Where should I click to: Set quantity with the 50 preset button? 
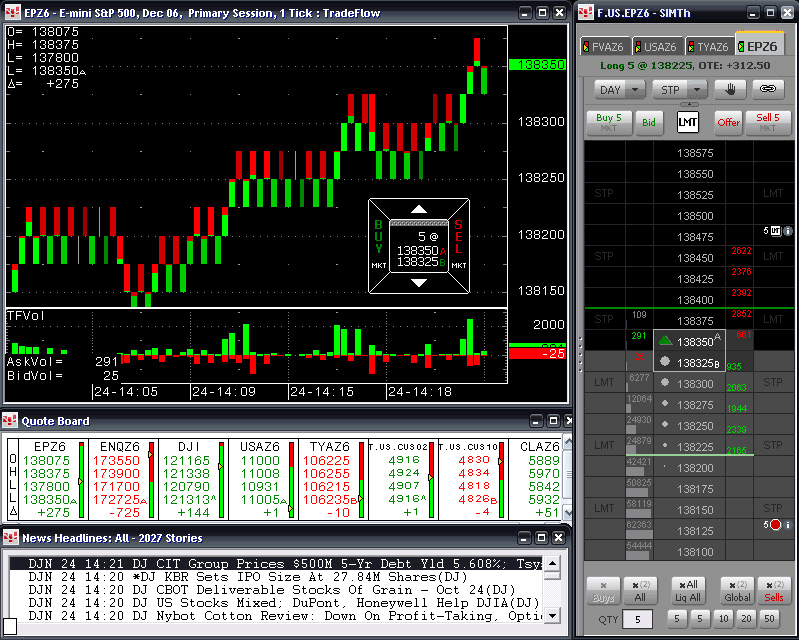click(x=769, y=619)
